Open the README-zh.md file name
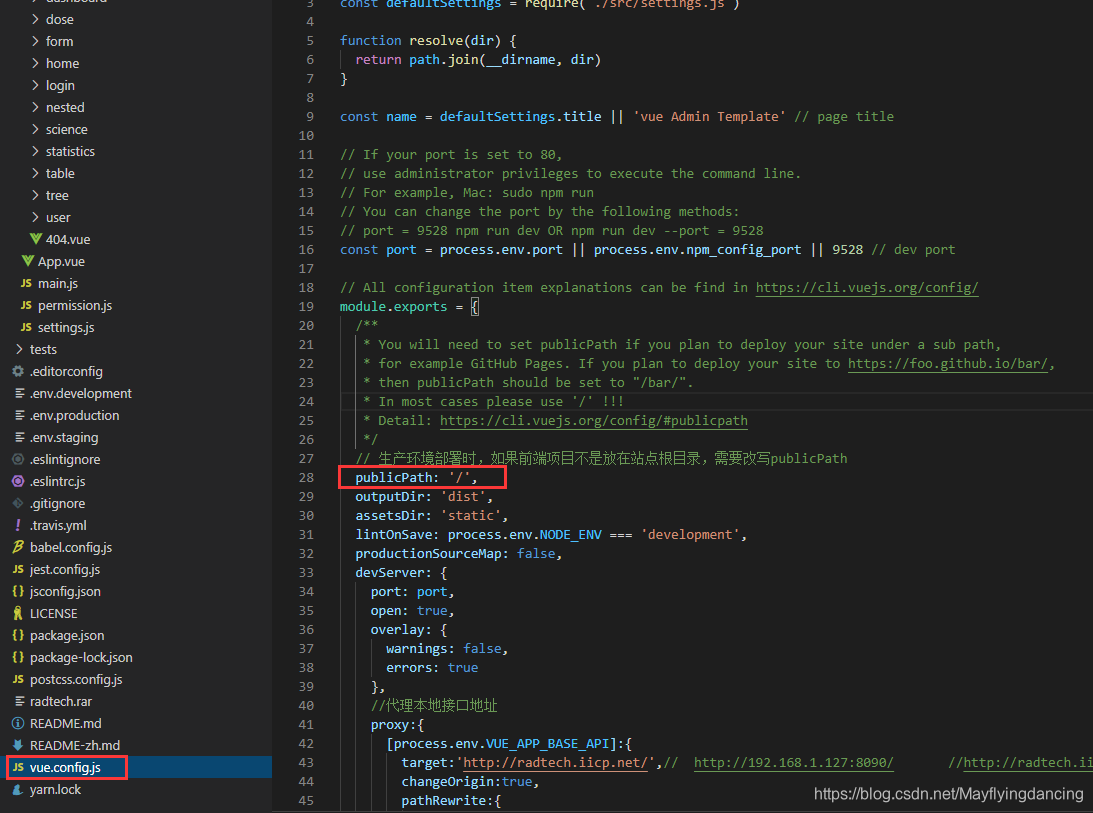 click(75, 745)
